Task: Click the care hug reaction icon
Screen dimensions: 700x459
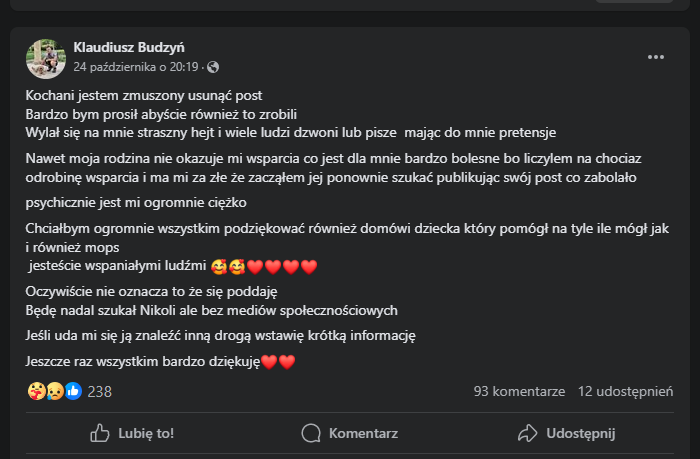Action: 36,391
